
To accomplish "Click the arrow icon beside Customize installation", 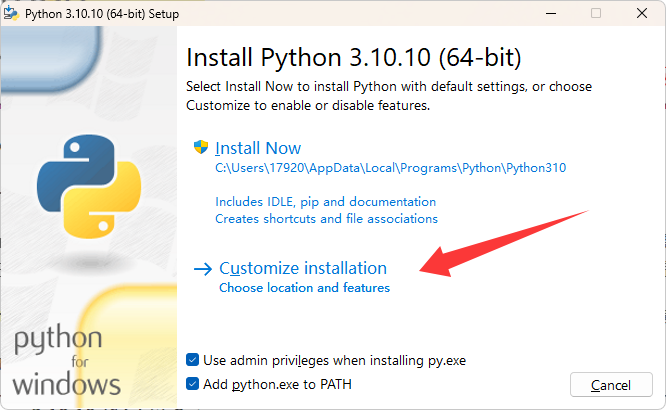I will click(x=203, y=269).
